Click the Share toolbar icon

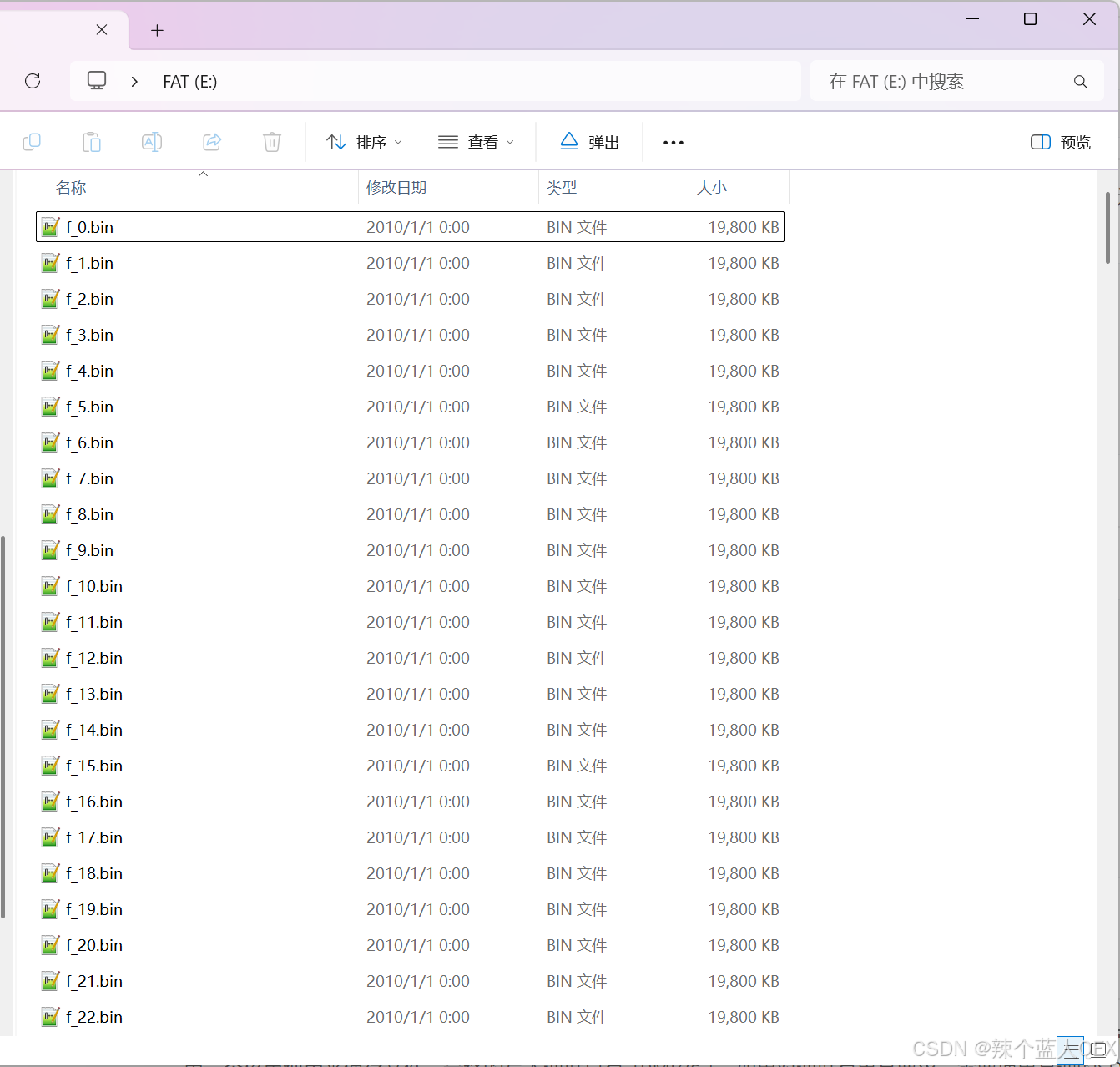click(x=212, y=142)
